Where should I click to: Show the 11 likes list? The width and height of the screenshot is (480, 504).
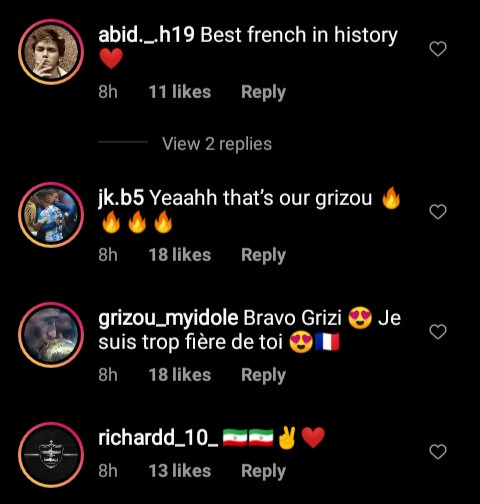pyautogui.click(x=180, y=92)
